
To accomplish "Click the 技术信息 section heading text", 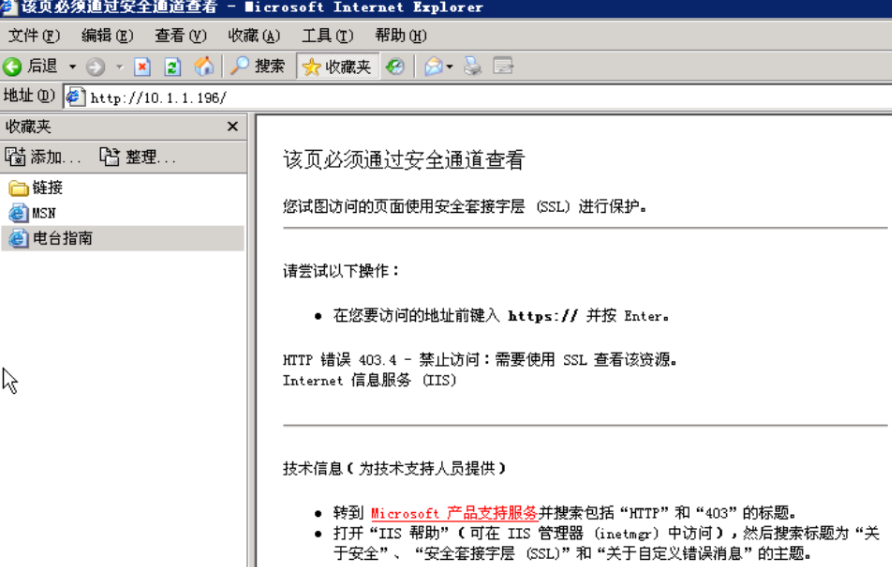I will (395, 468).
